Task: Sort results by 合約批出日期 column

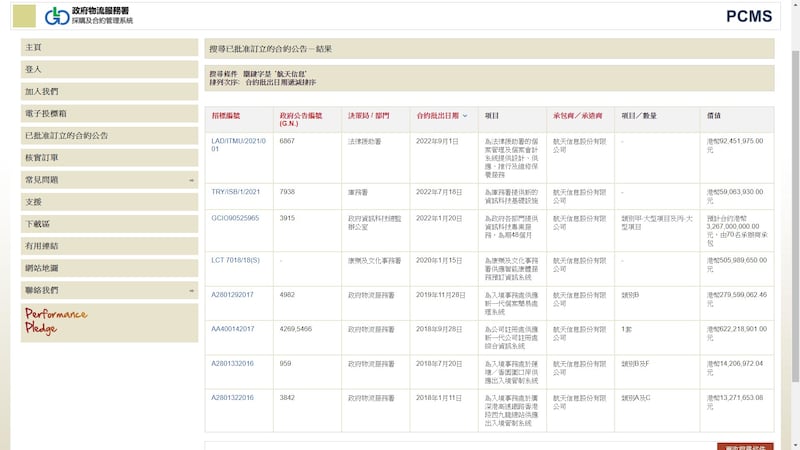Action: (x=438, y=116)
